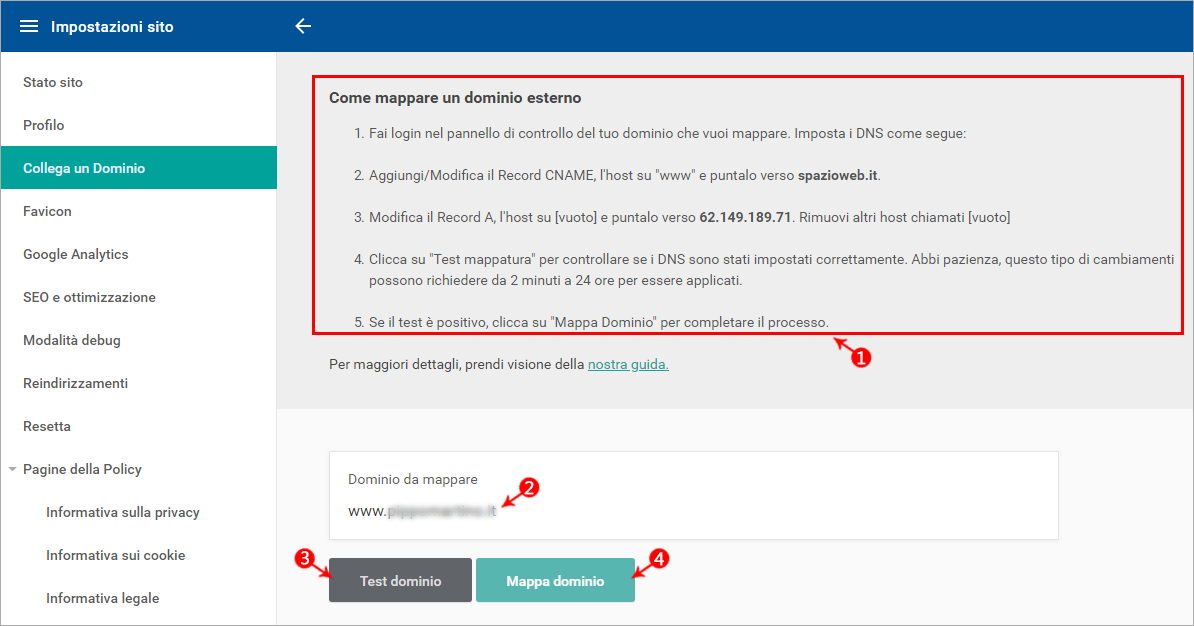Image resolution: width=1194 pixels, height=626 pixels.
Task: Go to Profilo in sidebar
Action: tap(44, 125)
